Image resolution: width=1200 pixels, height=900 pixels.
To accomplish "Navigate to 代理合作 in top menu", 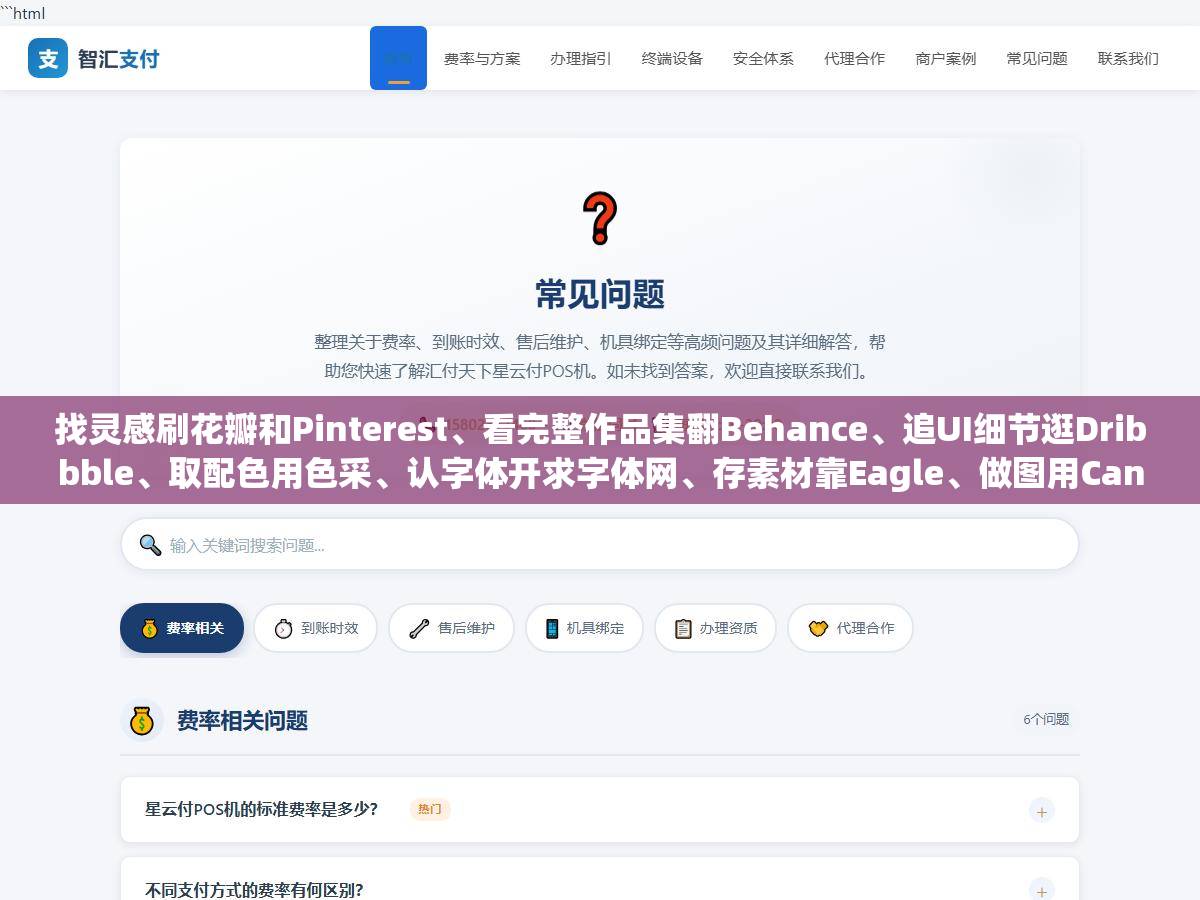I will pyautogui.click(x=854, y=58).
